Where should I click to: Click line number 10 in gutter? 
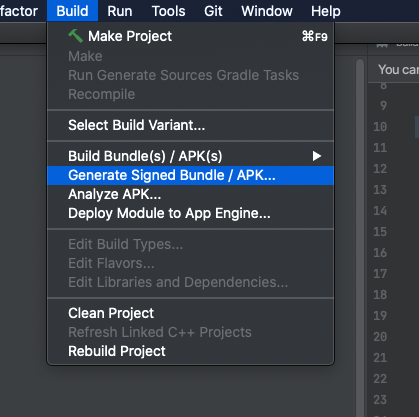click(380, 127)
